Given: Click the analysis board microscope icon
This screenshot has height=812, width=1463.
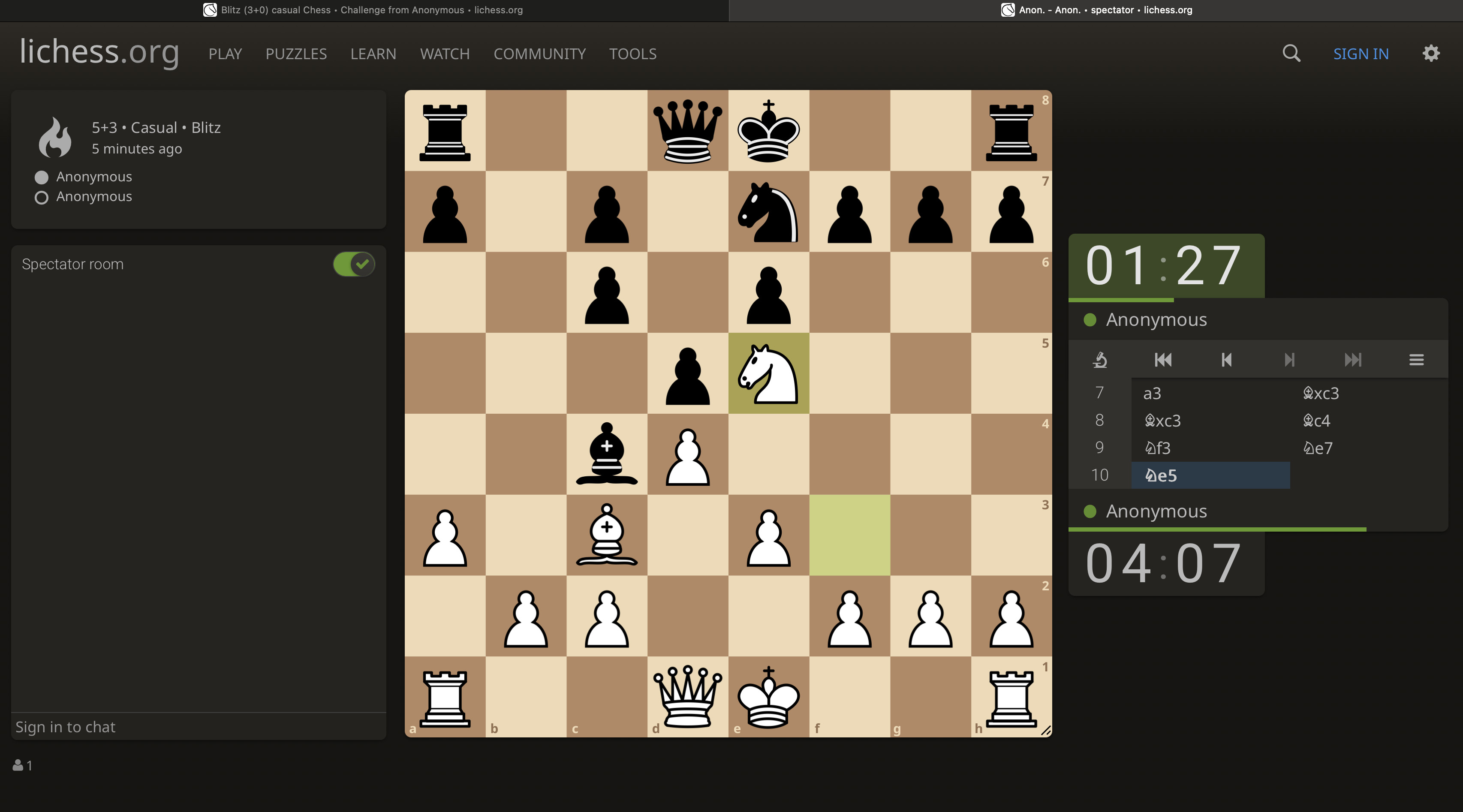Looking at the screenshot, I should pos(1099,359).
